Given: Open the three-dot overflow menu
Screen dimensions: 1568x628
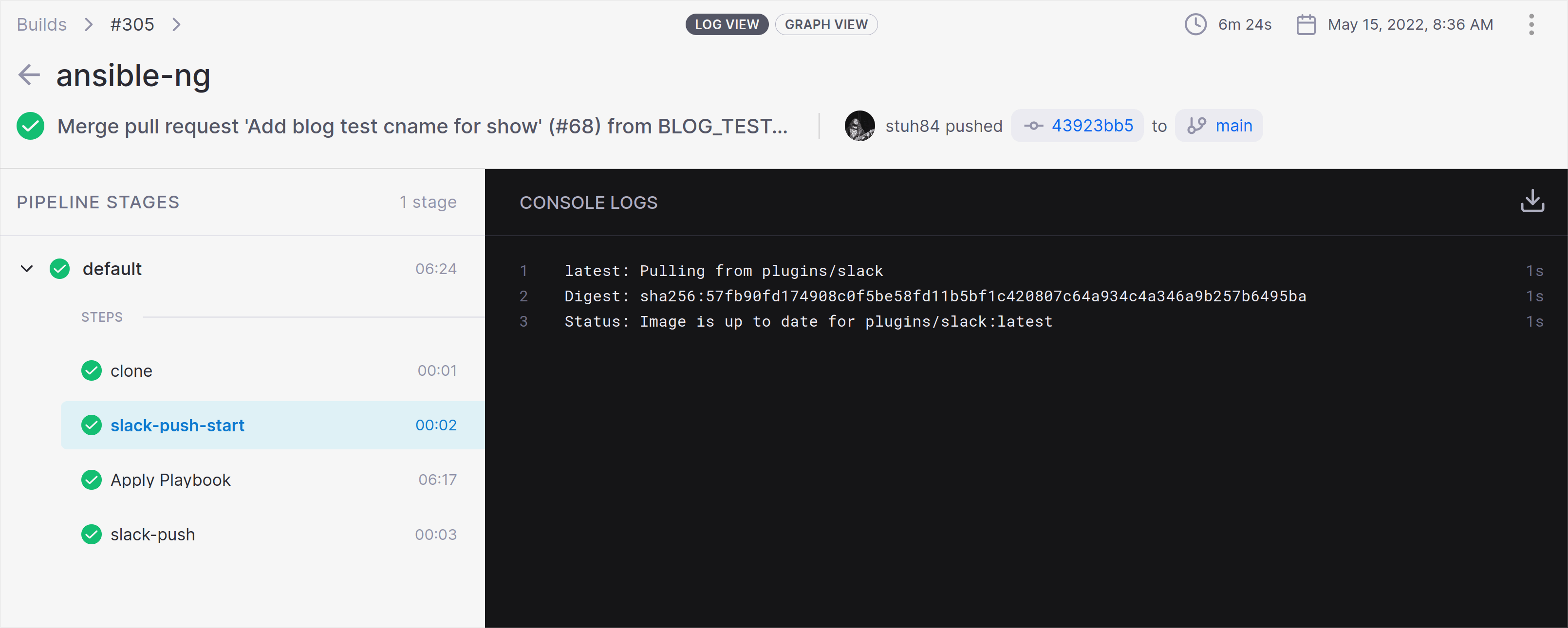Looking at the screenshot, I should (x=1532, y=24).
